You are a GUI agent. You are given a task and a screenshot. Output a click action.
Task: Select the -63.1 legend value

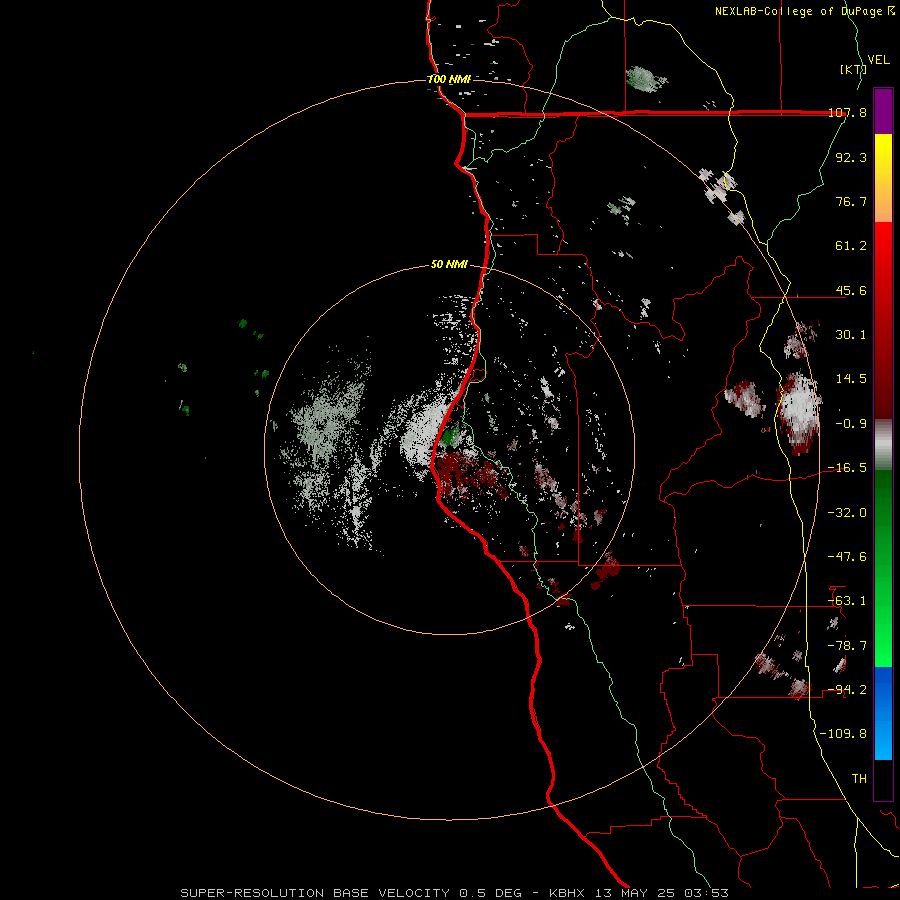click(x=847, y=601)
